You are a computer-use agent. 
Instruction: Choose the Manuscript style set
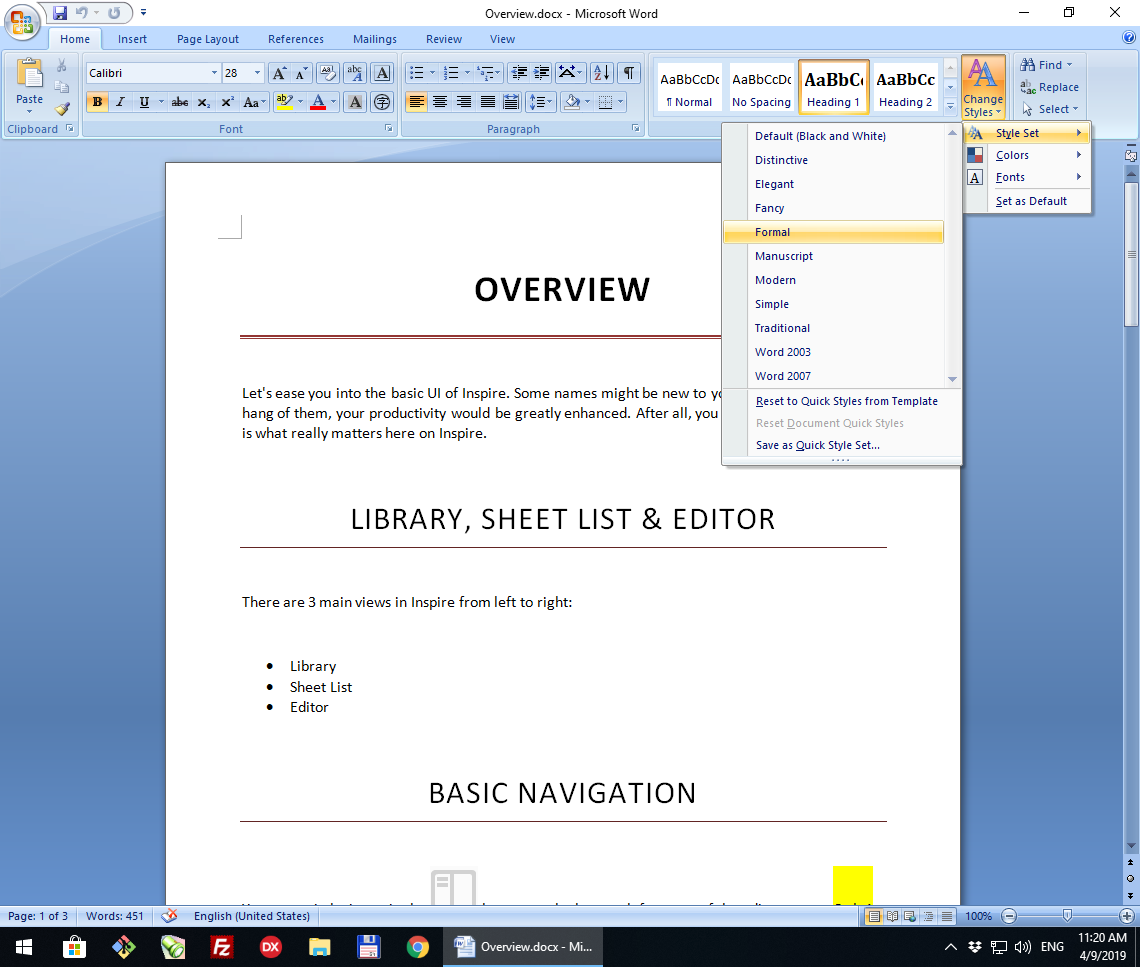pyautogui.click(x=834, y=256)
